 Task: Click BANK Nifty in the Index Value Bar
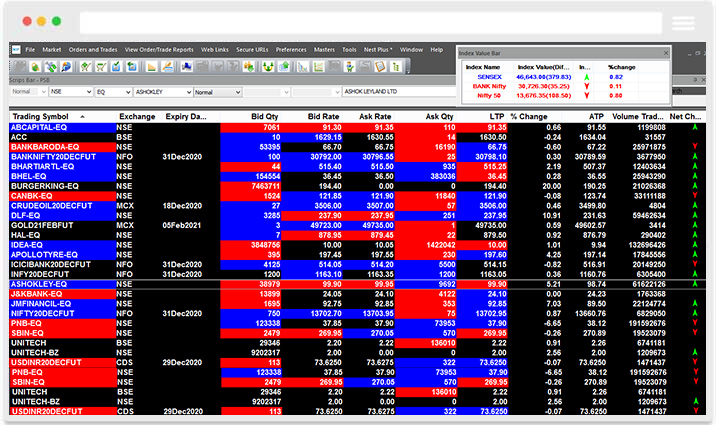pyautogui.click(x=490, y=86)
